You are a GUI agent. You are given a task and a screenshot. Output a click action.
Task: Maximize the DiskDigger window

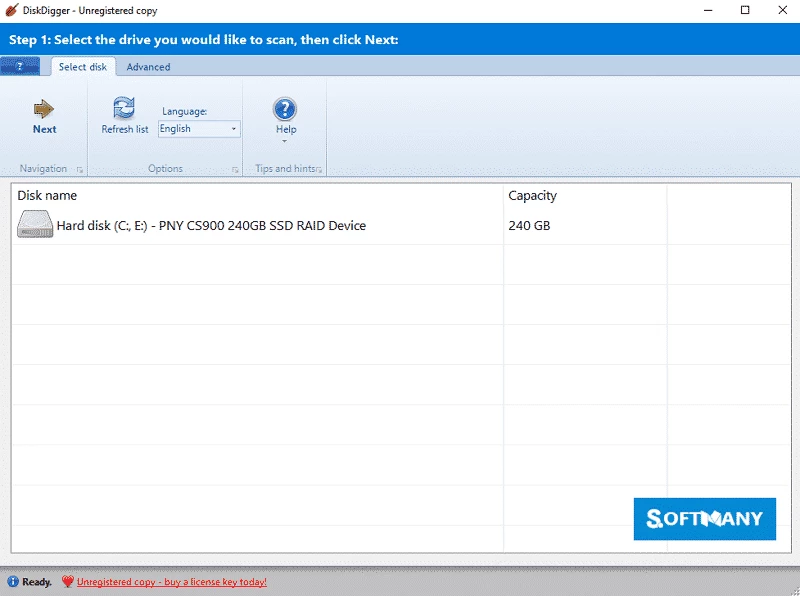pyautogui.click(x=744, y=10)
